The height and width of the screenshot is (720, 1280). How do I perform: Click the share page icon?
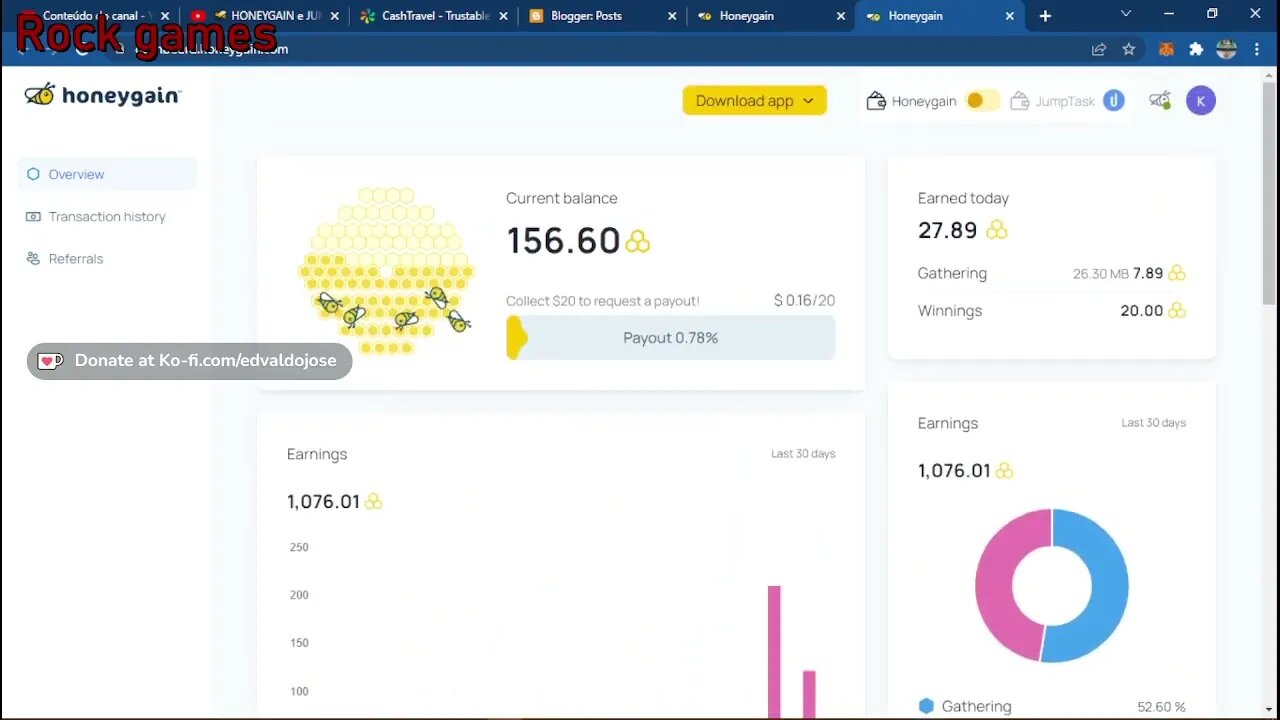1099,49
